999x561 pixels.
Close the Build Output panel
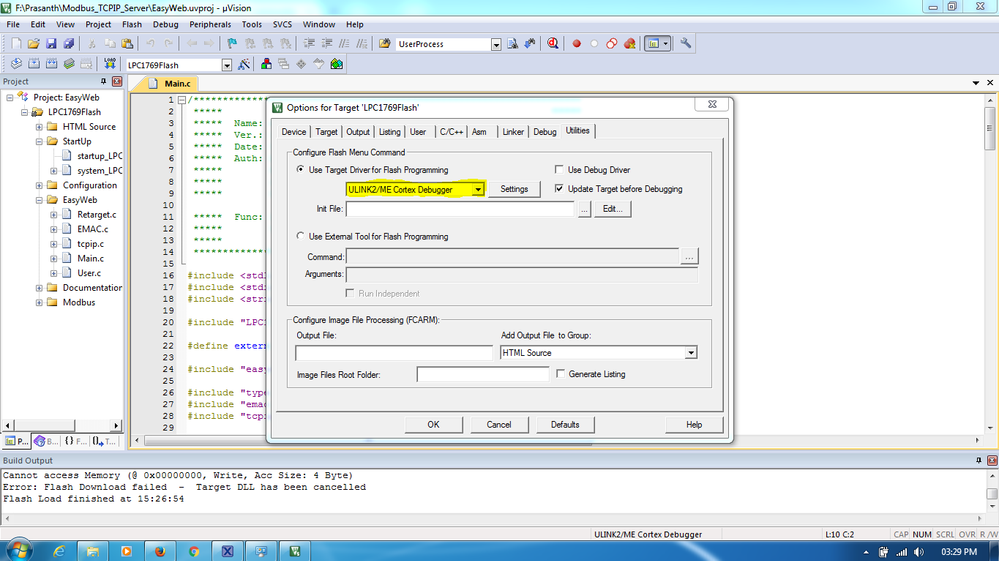click(992, 460)
